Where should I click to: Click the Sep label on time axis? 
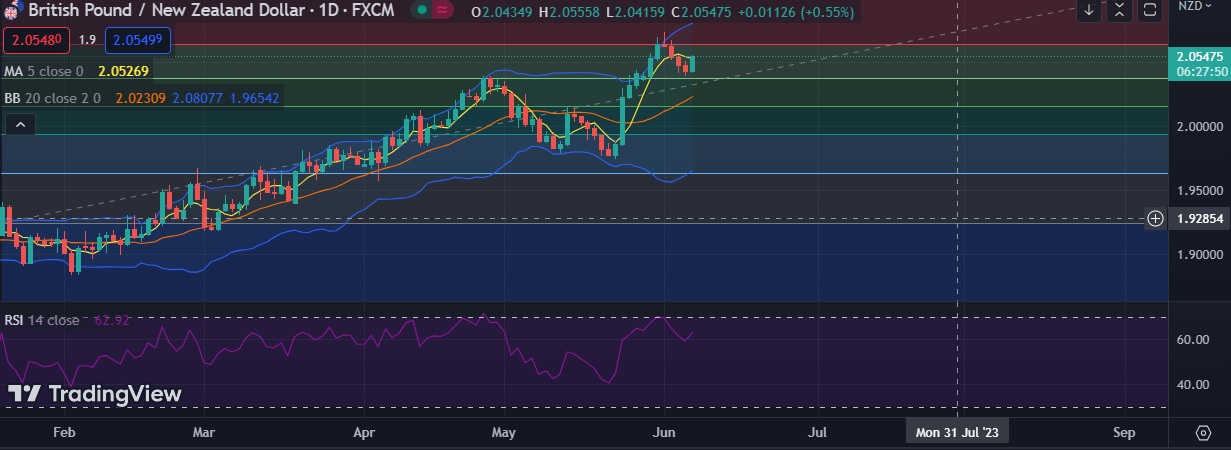click(x=1124, y=433)
